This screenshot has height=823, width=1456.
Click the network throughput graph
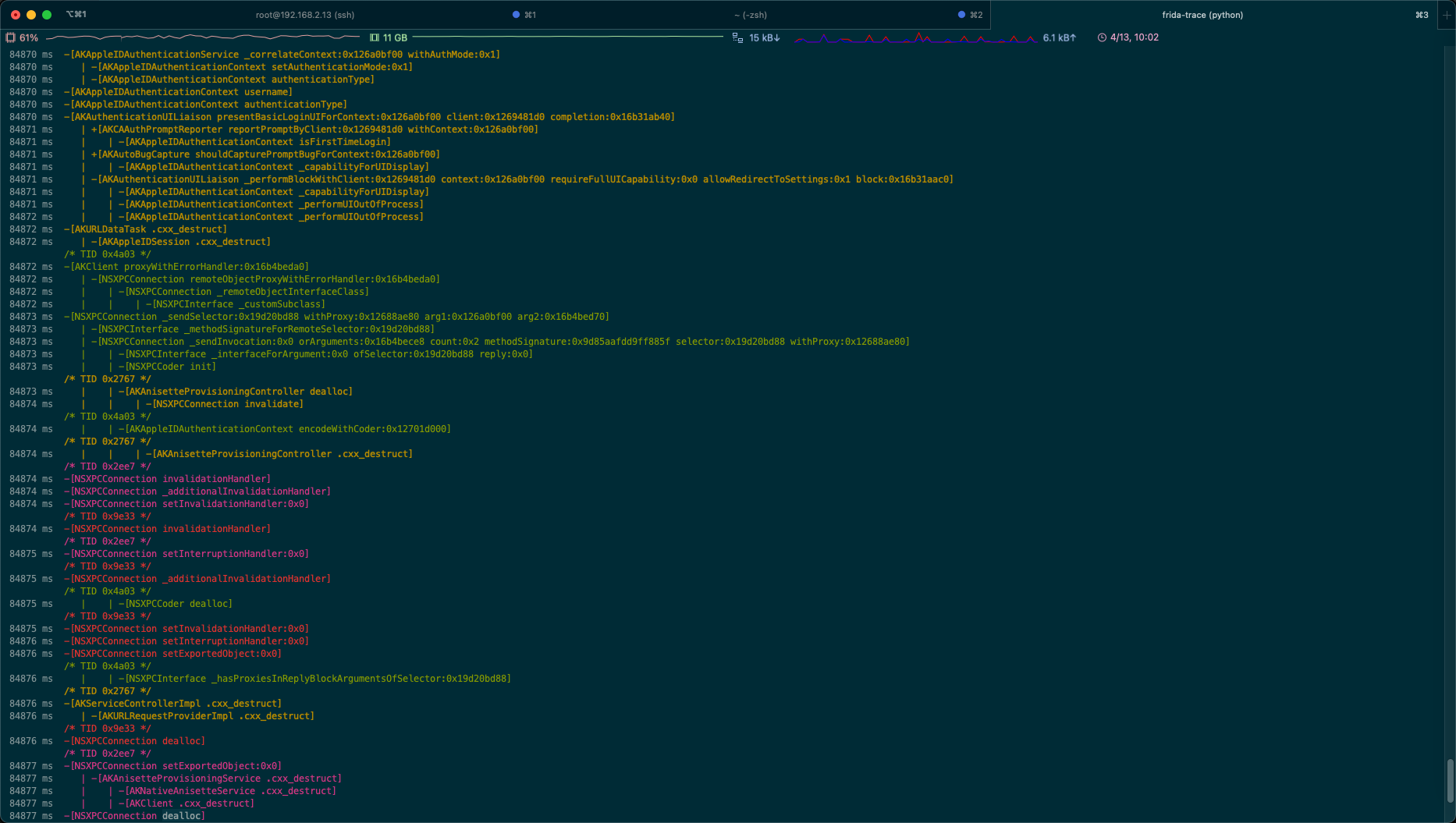click(x=916, y=37)
